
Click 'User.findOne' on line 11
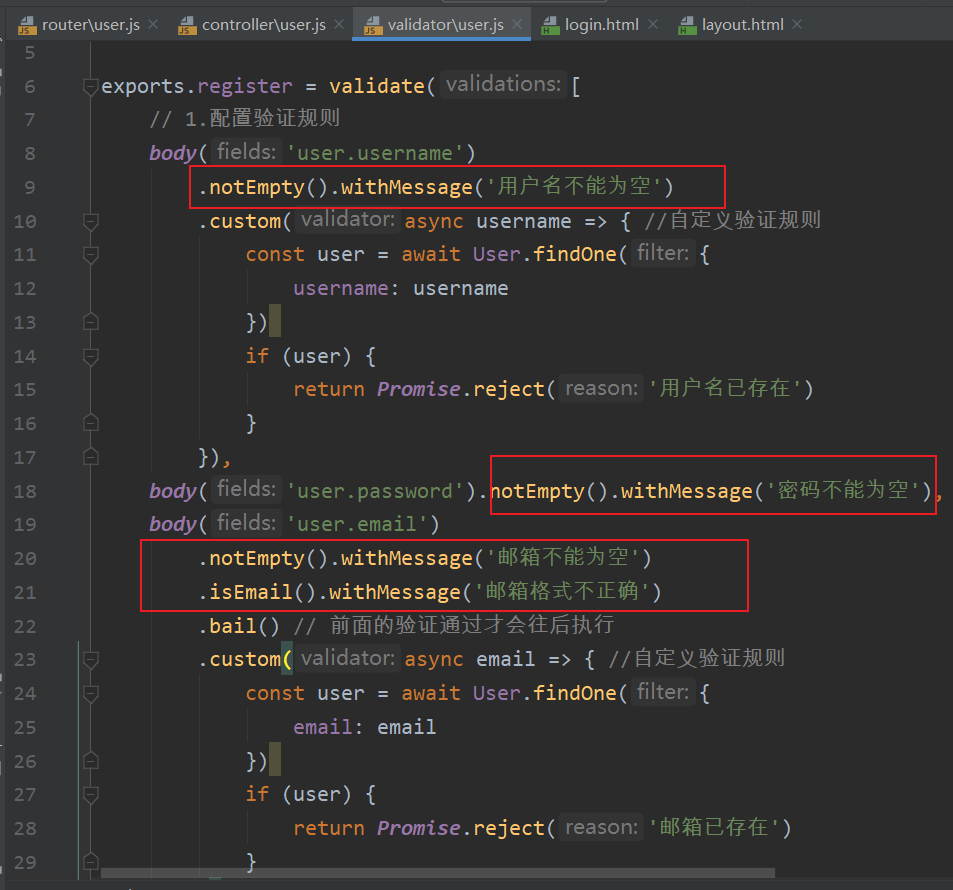coord(545,254)
